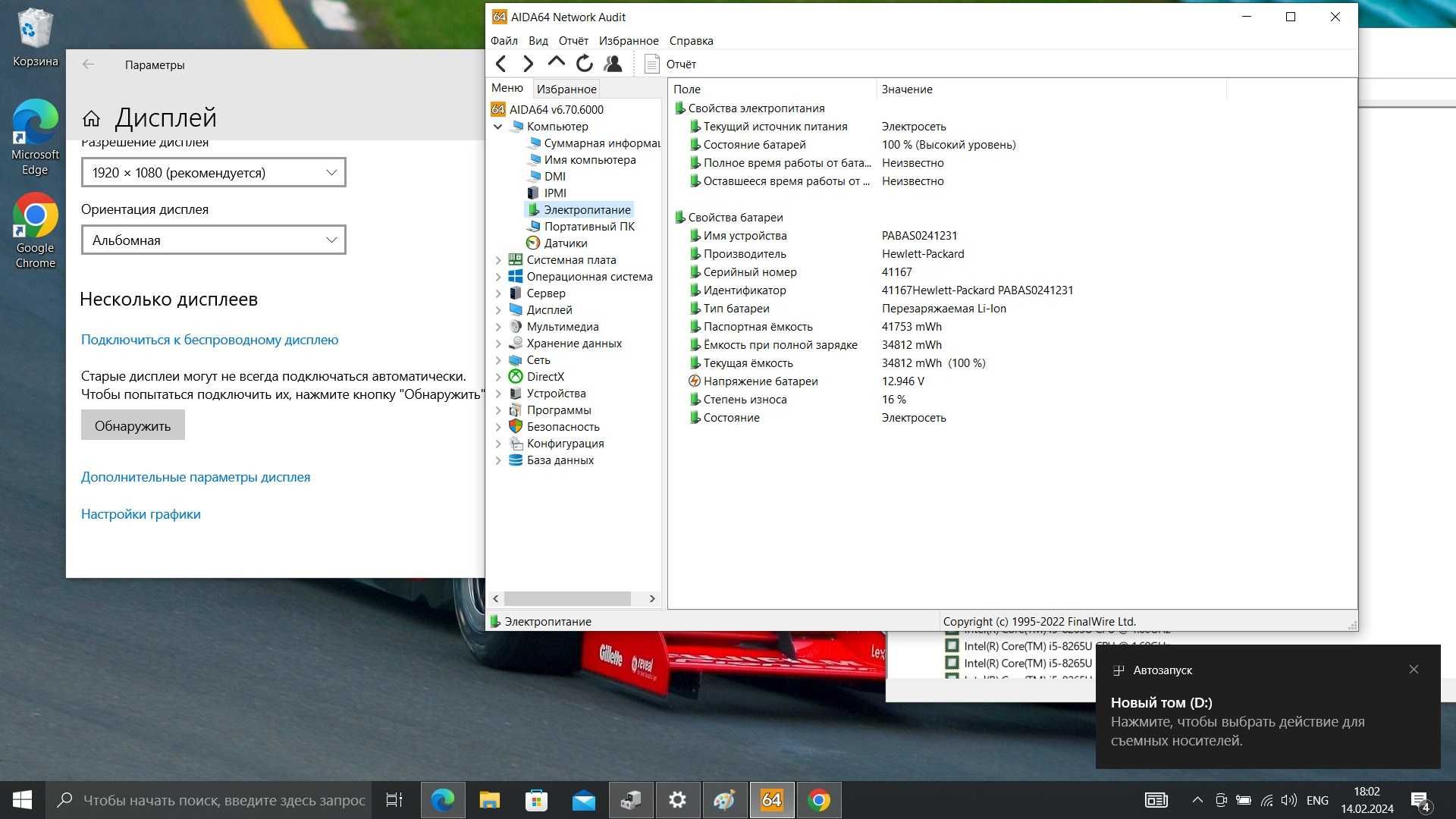The width and height of the screenshot is (1456, 819).
Task: Open File Explorer from the taskbar
Action: pos(490,800)
